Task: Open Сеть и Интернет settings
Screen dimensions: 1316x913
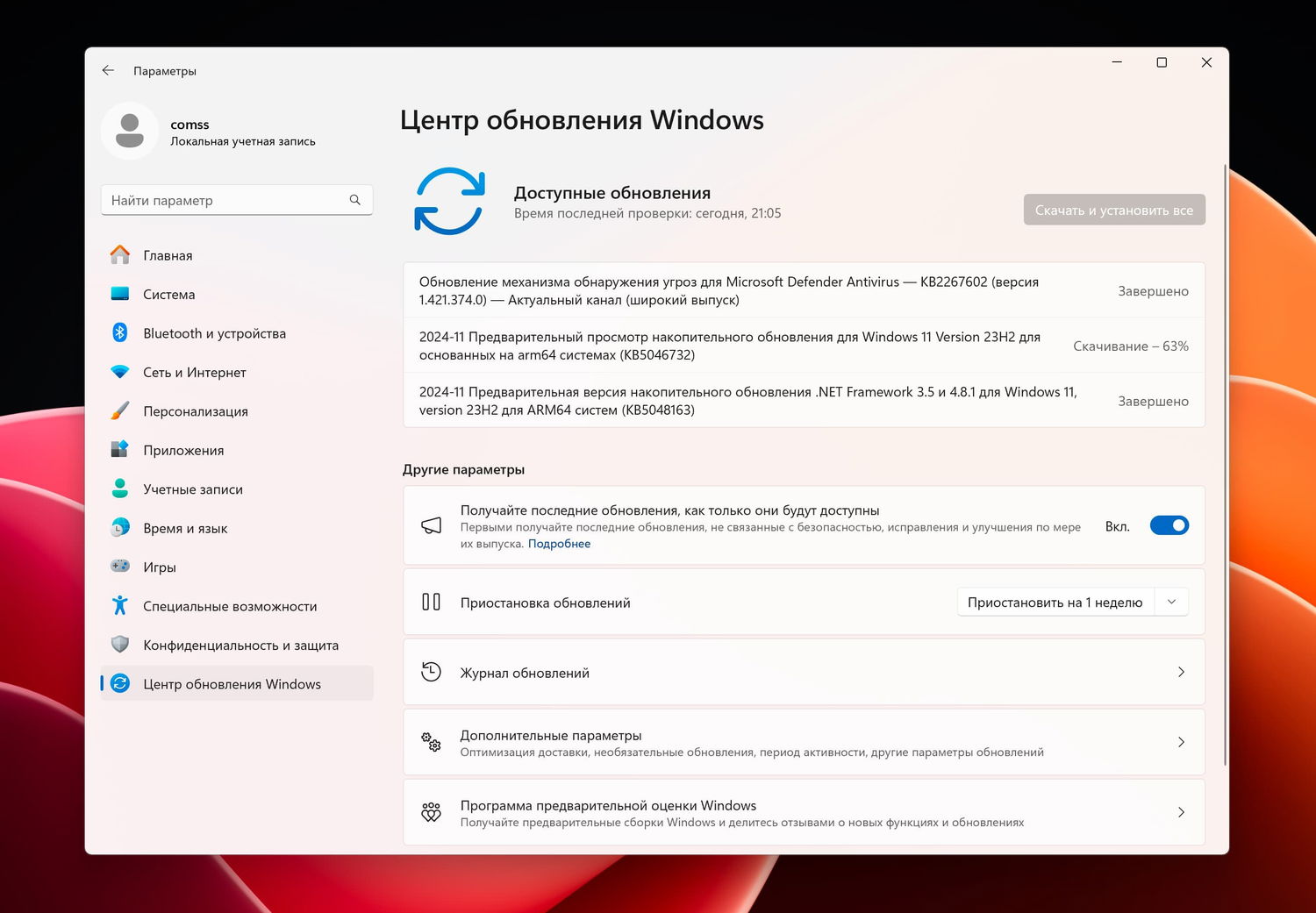Action: [x=237, y=372]
